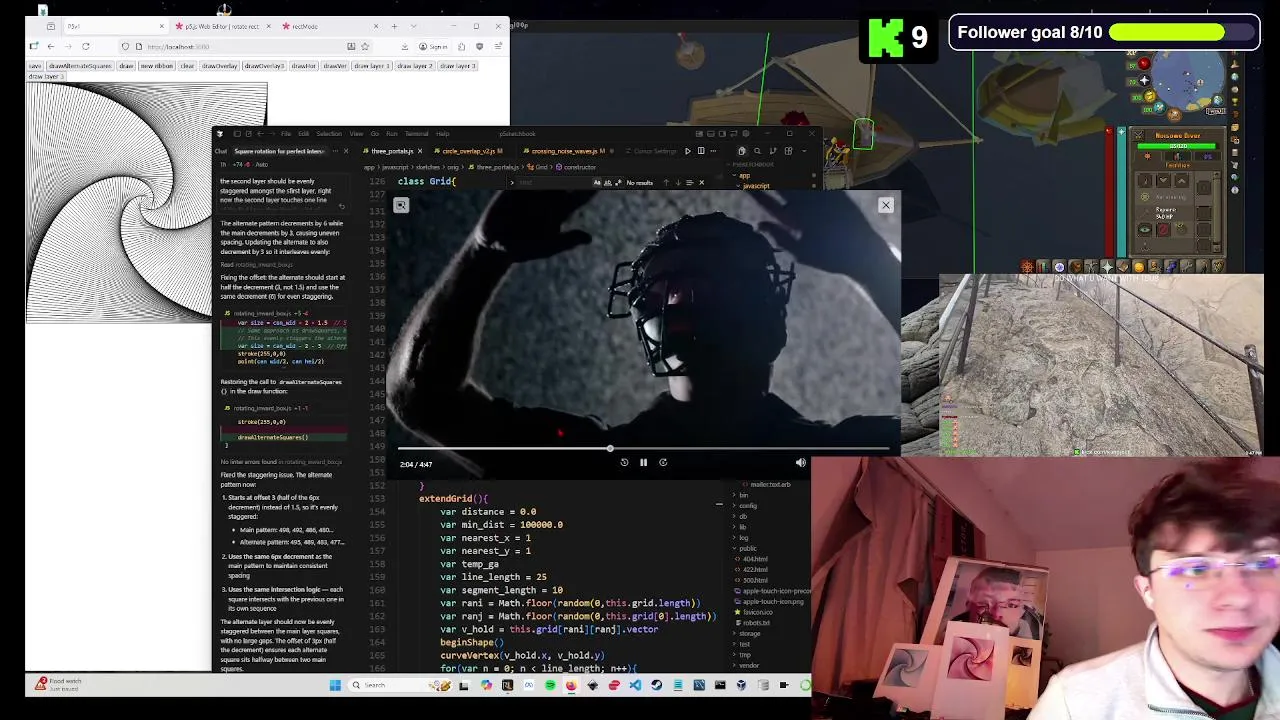Expand the 'vendor' folder in explorer

(x=749, y=665)
